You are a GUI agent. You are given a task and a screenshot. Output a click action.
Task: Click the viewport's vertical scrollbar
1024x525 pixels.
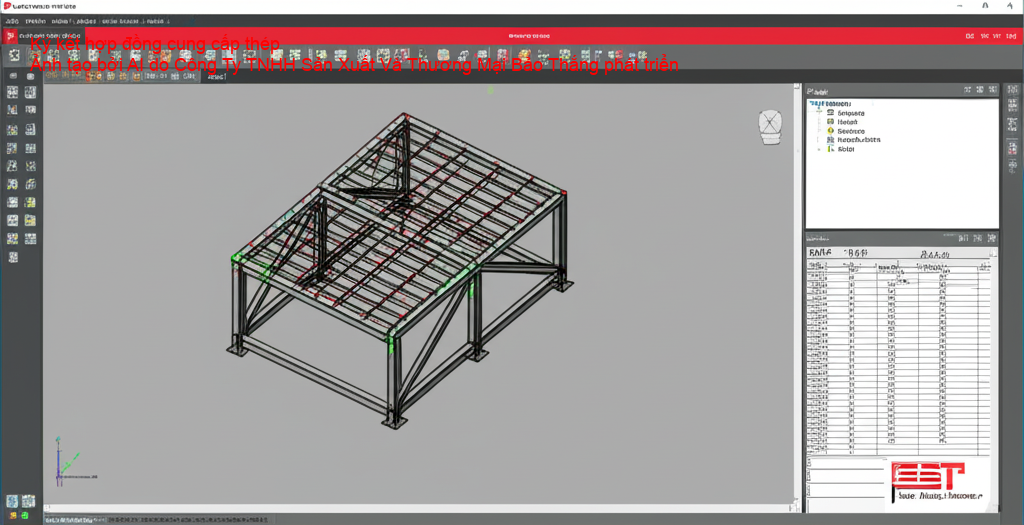coord(797,294)
